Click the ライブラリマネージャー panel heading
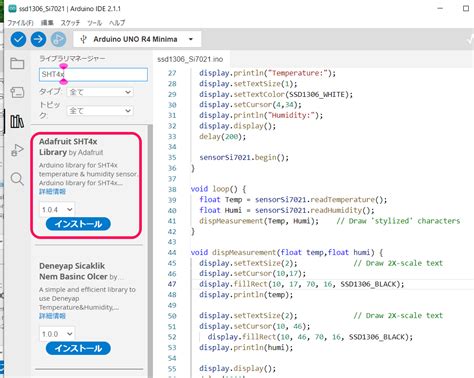Viewport: 474px width, 378px height. pos(72,59)
